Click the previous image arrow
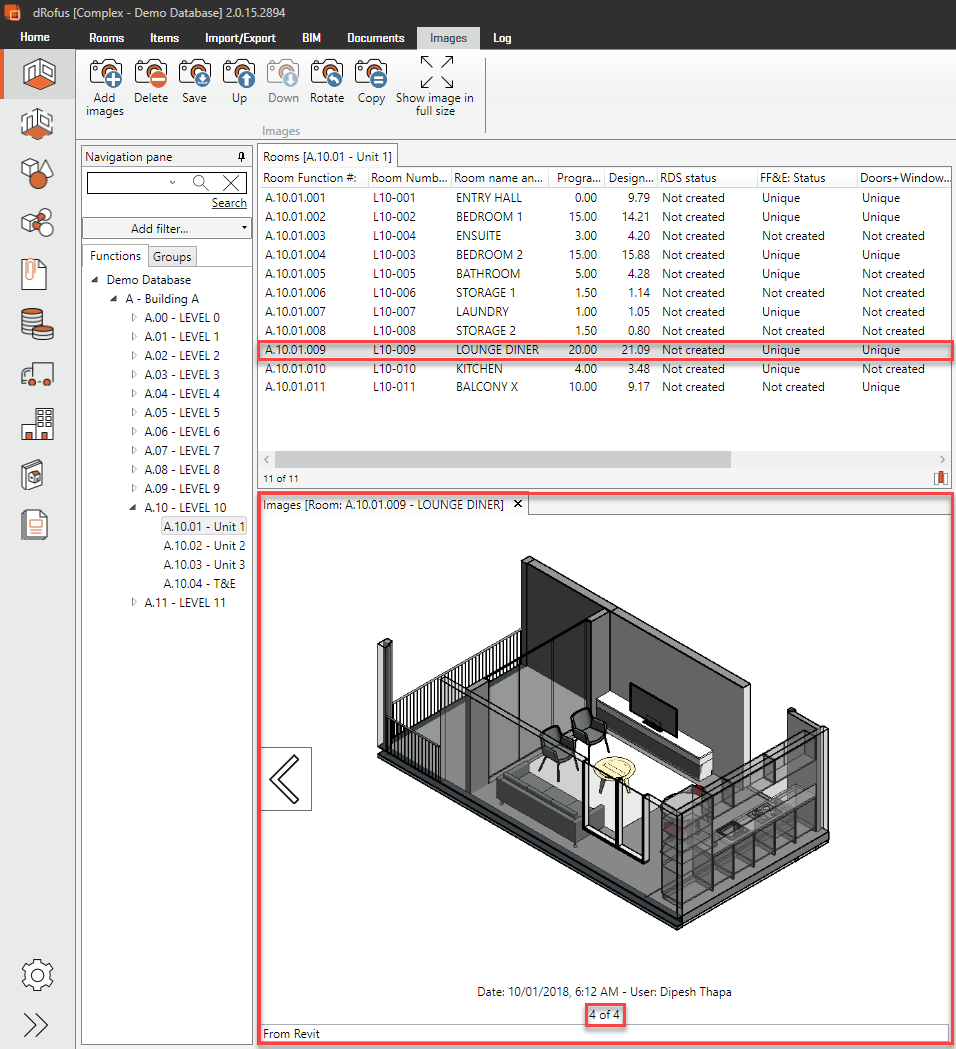Viewport: 956px width, 1049px height. coord(286,779)
